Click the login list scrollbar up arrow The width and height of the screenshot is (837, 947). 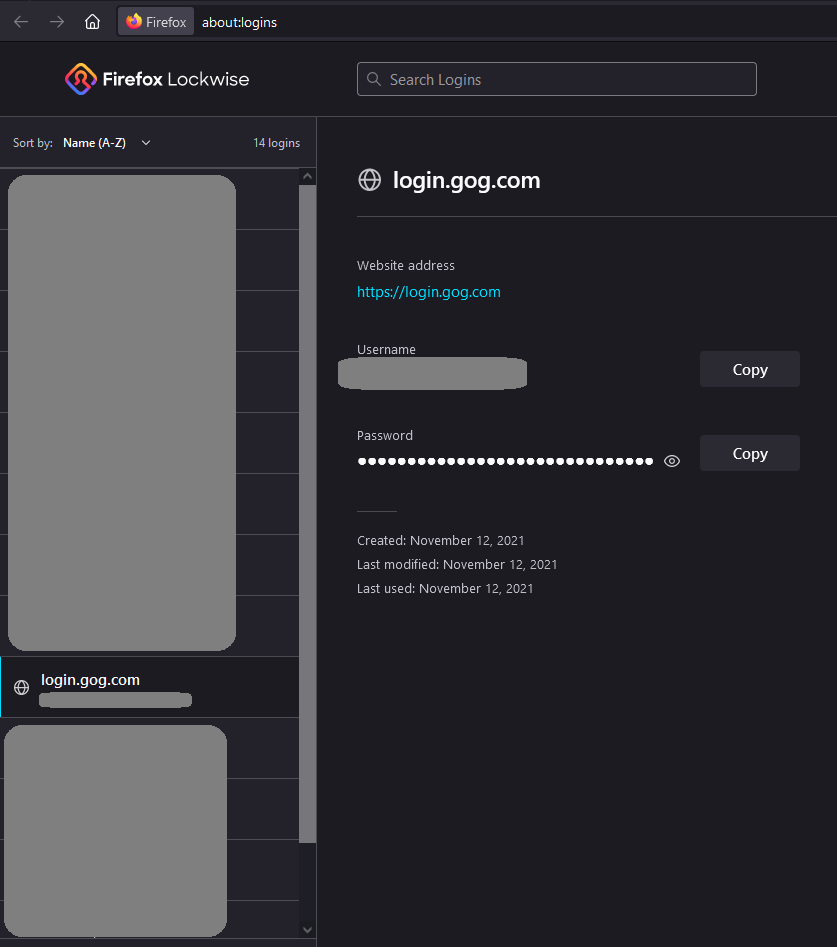click(x=307, y=176)
